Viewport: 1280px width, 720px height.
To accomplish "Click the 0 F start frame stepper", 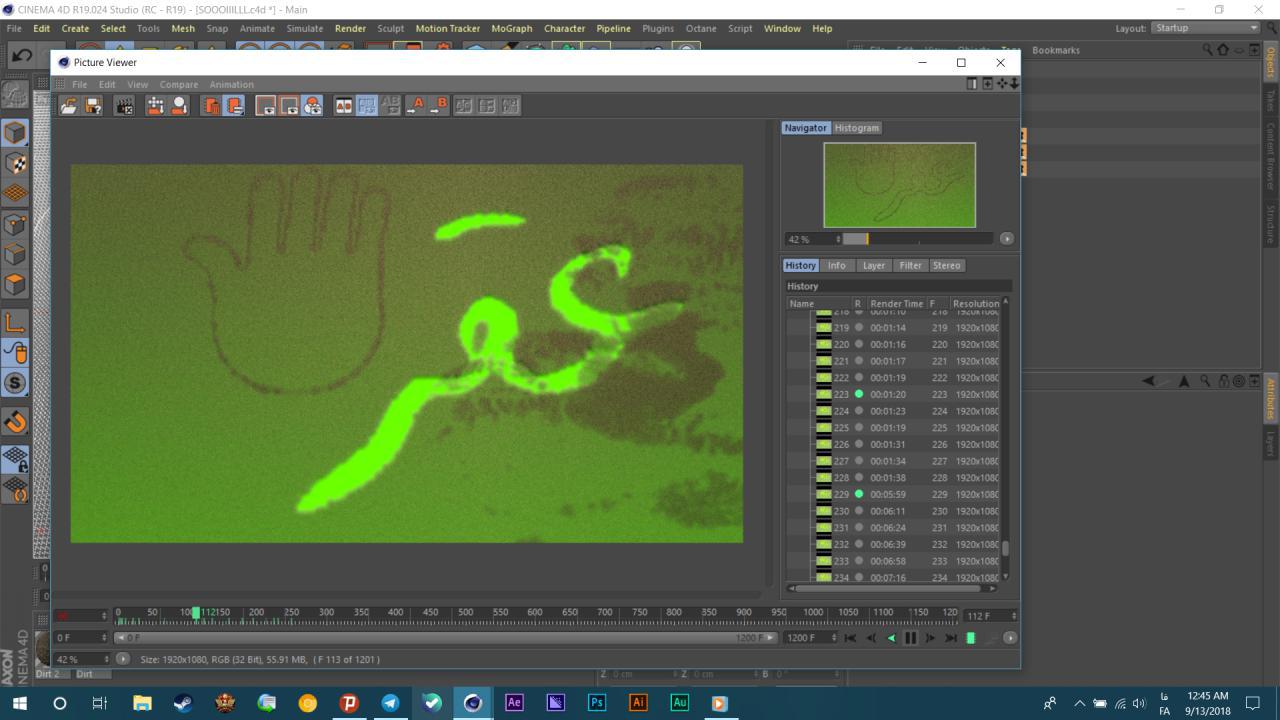I will pos(104,637).
